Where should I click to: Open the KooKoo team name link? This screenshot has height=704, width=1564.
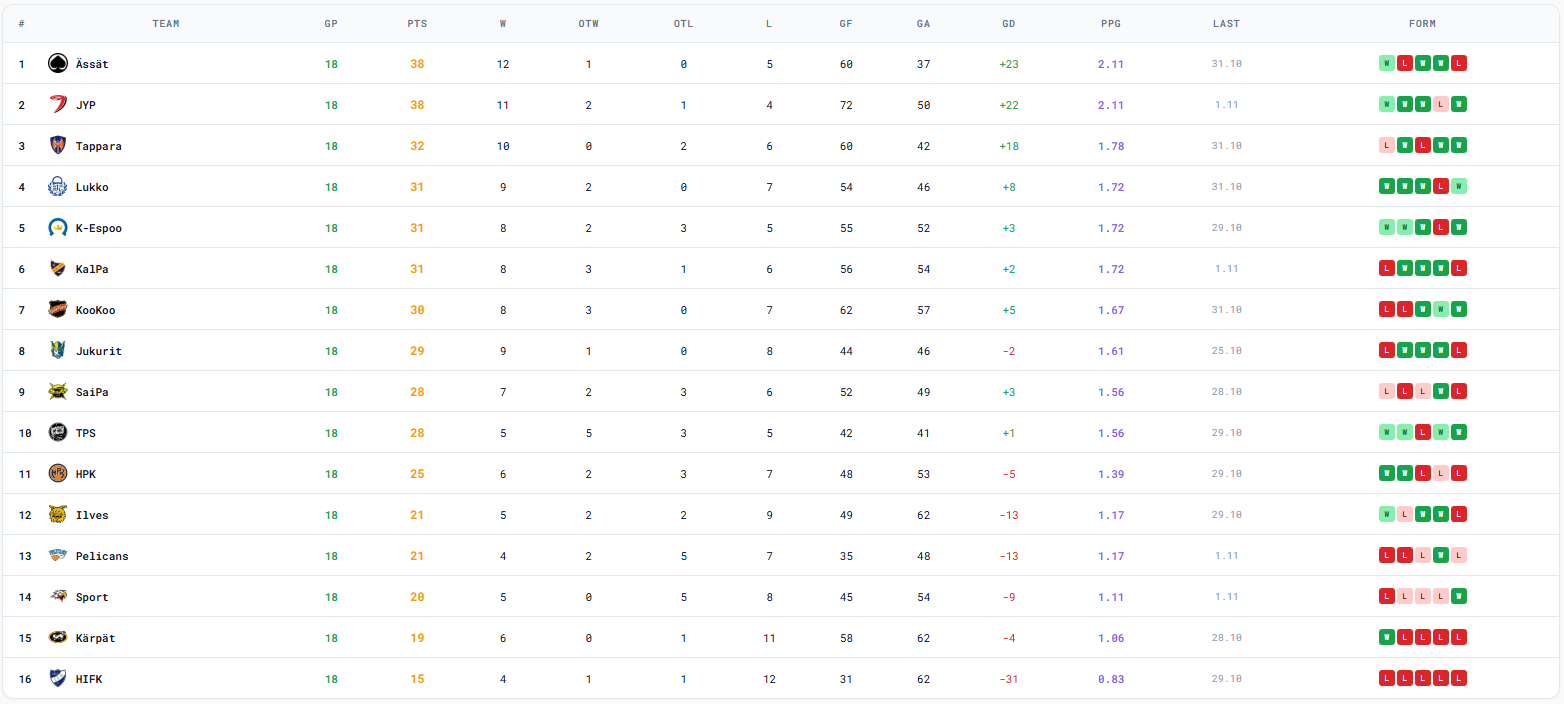click(95, 310)
